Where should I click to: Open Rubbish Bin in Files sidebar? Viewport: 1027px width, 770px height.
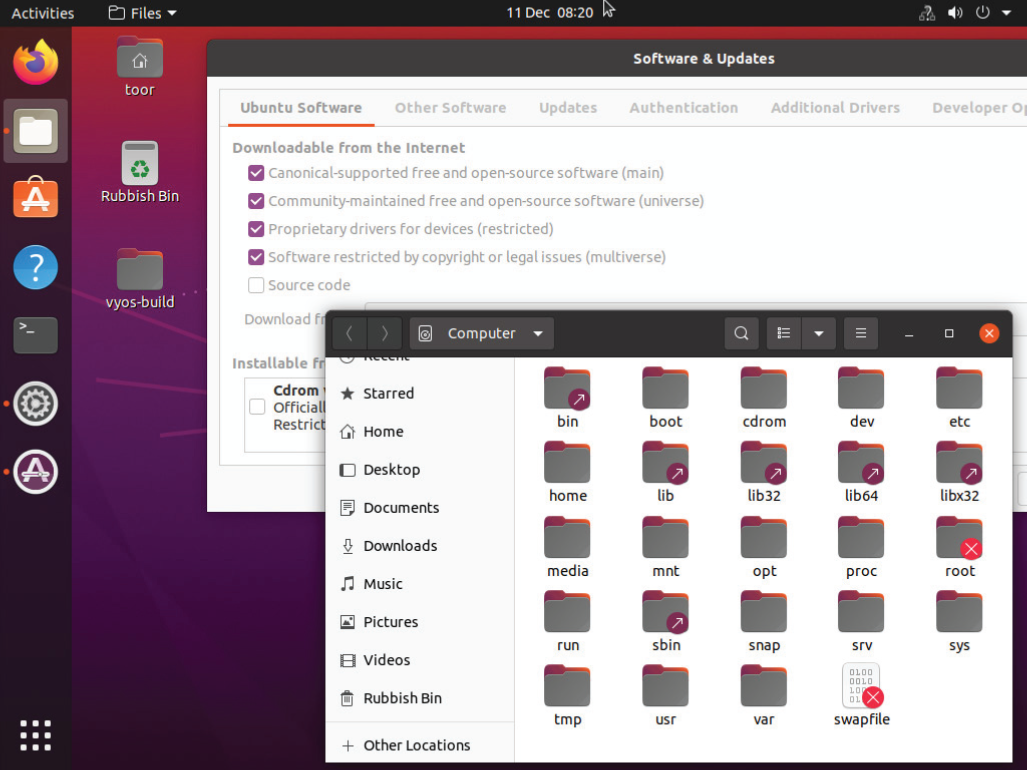click(x=419, y=698)
